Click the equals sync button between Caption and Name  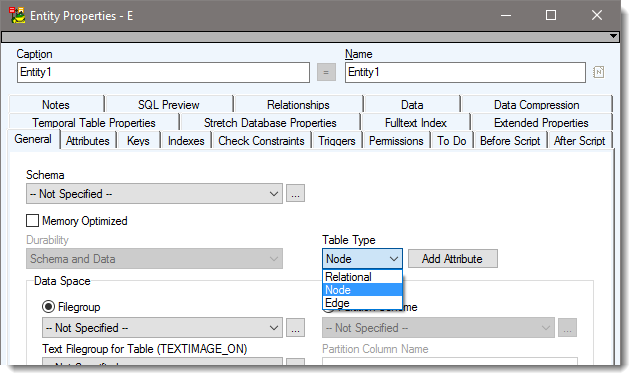click(326, 72)
